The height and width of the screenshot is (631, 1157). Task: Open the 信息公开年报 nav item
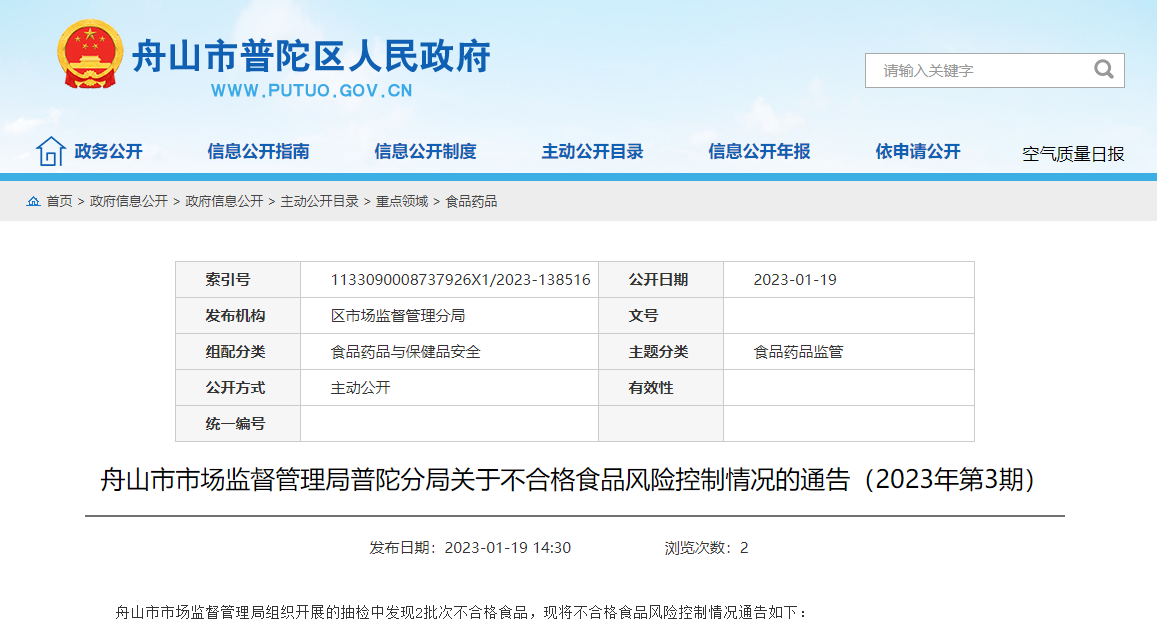click(x=759, y=151)
